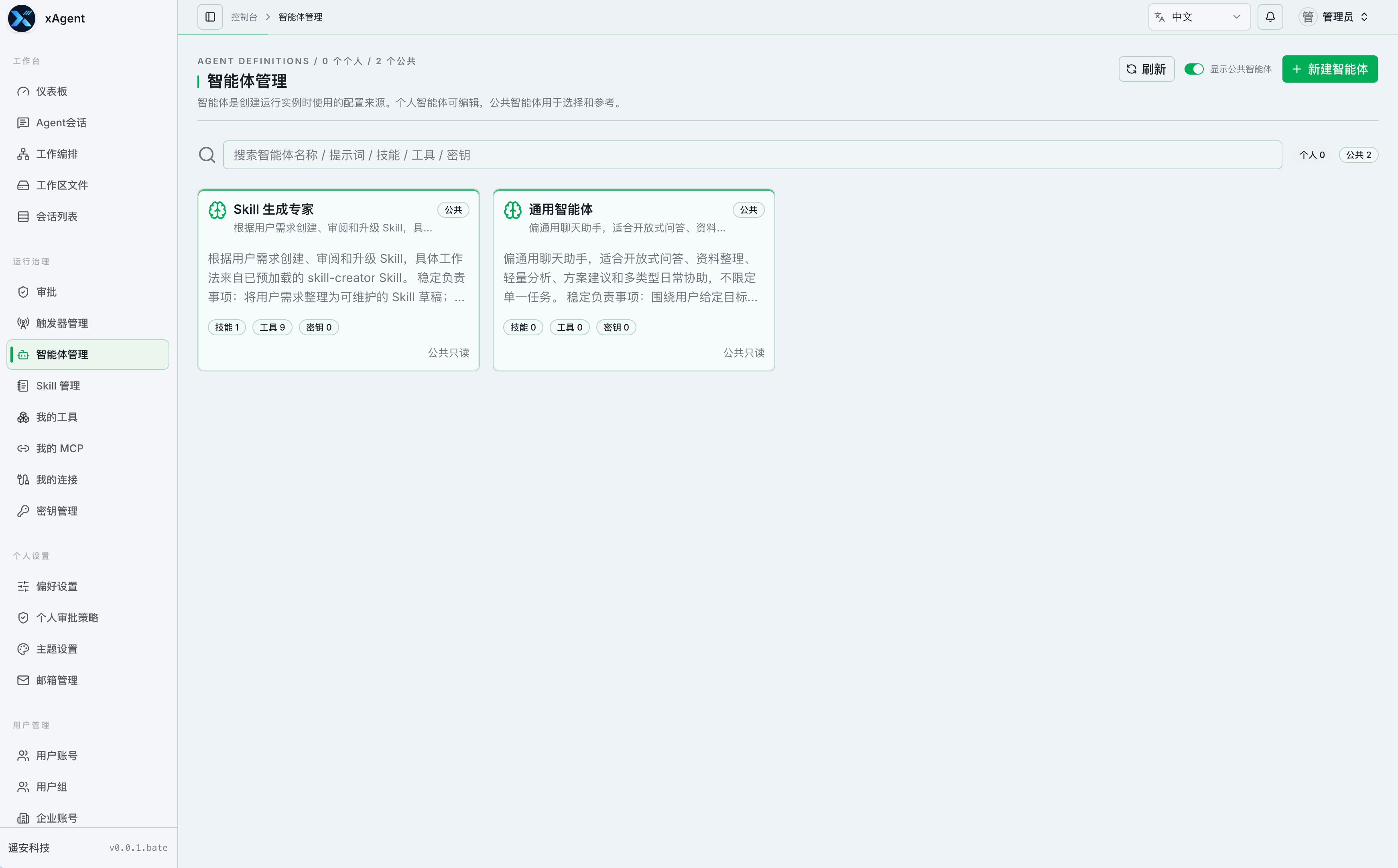The height and width of the screenshot is (868, 1398).
Task: Click the 偏好设置 sliders icon
Action: click(x=23, y=587)
